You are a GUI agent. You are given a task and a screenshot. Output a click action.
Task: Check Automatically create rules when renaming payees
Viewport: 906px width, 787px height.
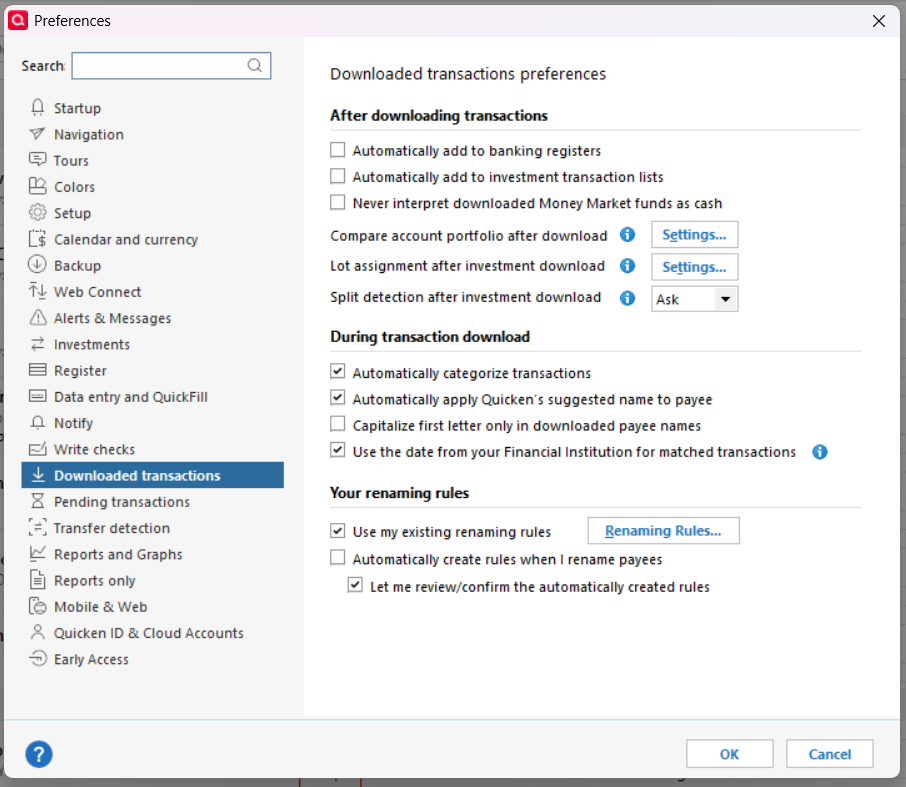pyautogui.click(x=337, y=558)
